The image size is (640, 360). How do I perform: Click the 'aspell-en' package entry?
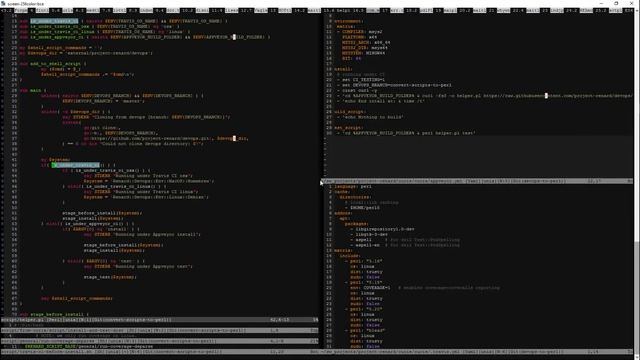click(x=365, y=245)
